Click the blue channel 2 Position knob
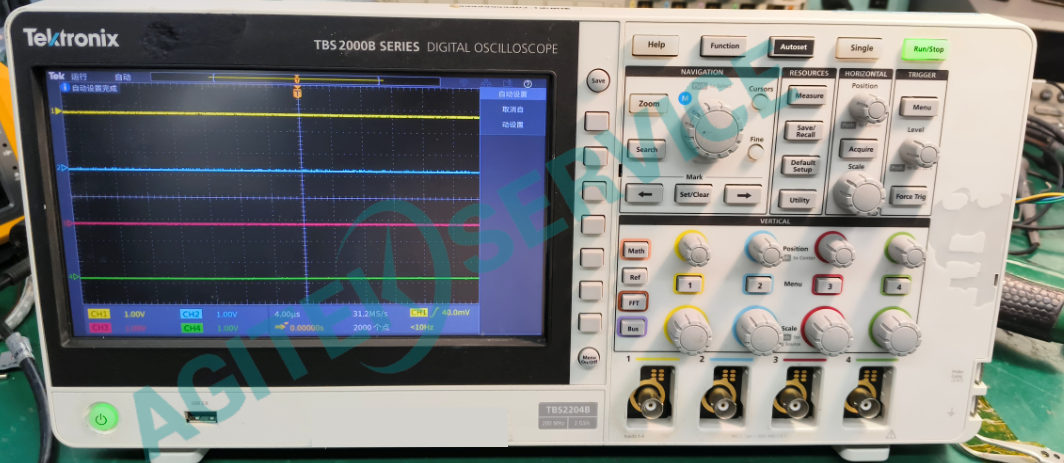1064x463 pixels. coord(764,249)
